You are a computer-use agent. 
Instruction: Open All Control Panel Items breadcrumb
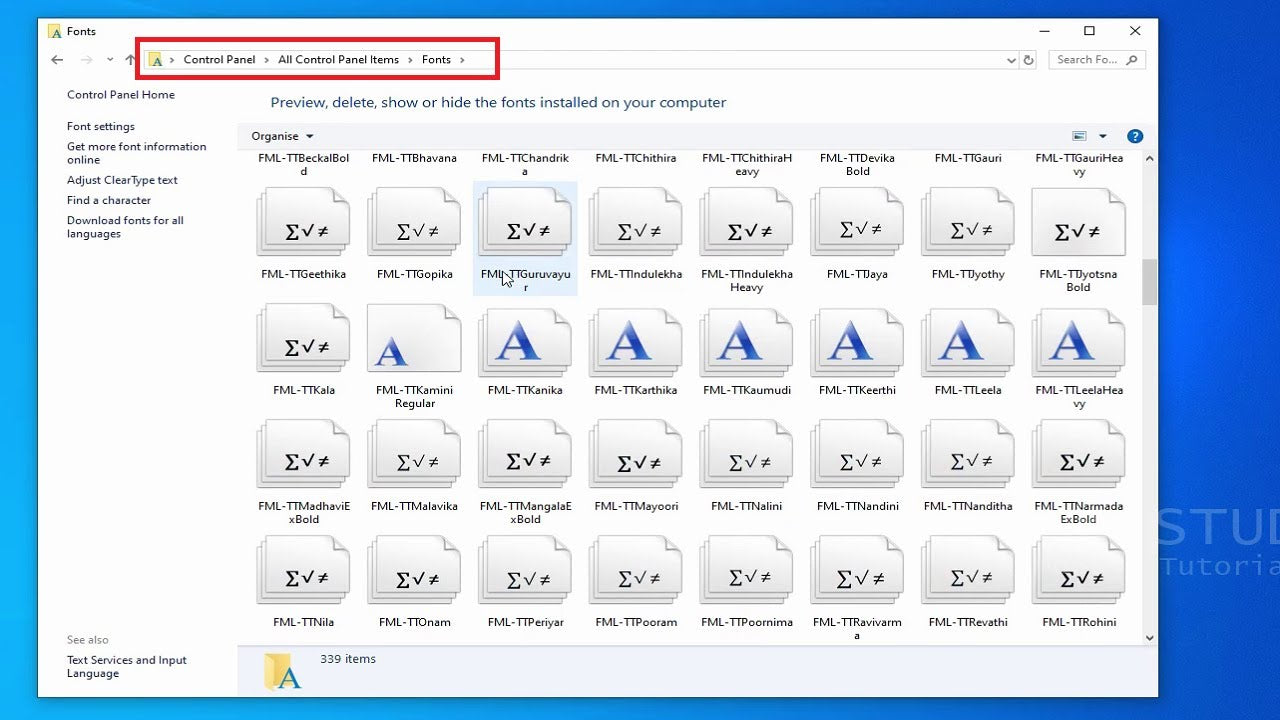tap(338, 59)
